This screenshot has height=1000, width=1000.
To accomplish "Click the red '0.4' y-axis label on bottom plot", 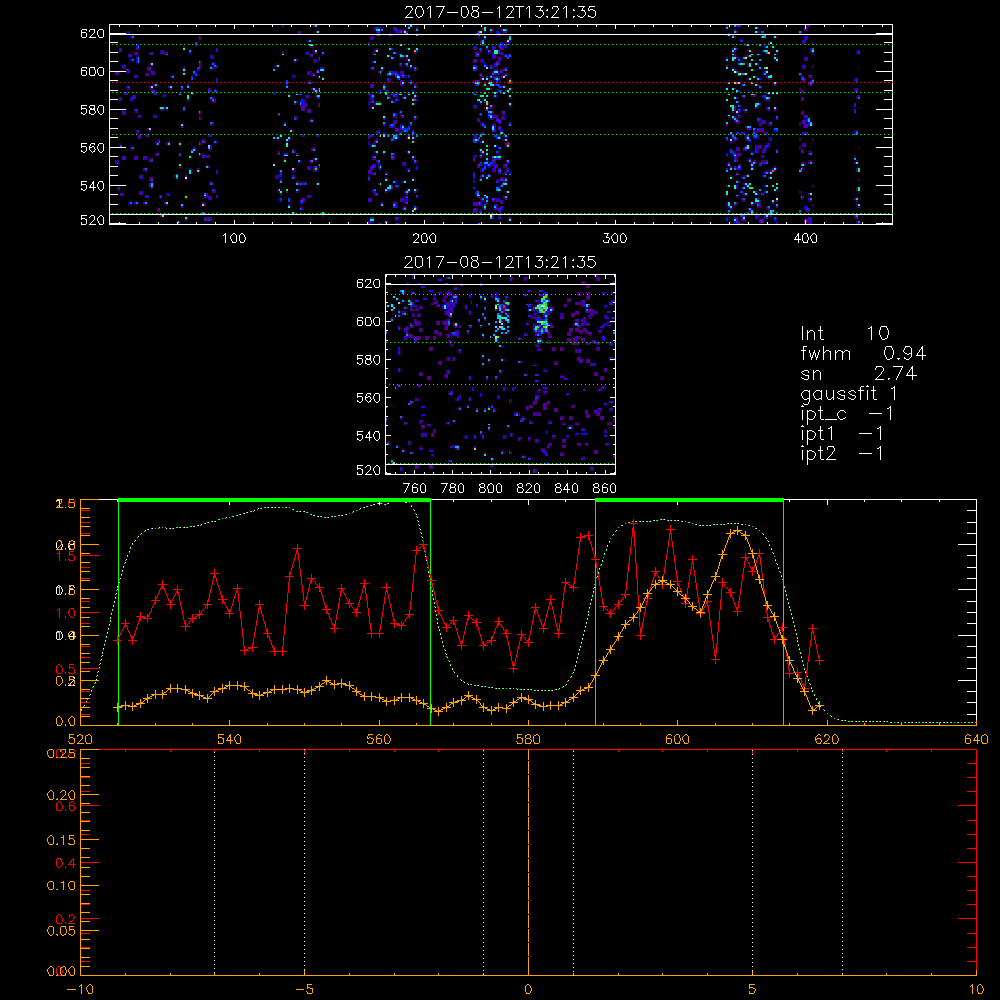I will (66, 864).
